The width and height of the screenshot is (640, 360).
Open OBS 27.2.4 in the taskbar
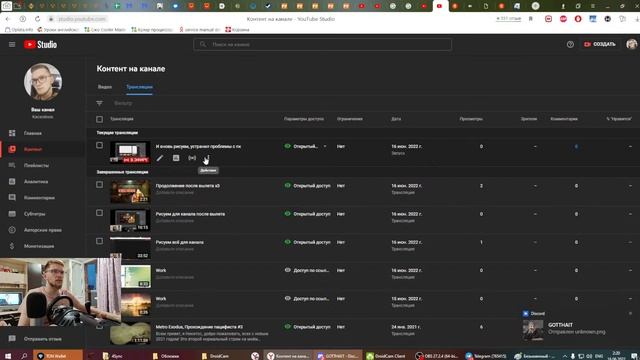436,356
